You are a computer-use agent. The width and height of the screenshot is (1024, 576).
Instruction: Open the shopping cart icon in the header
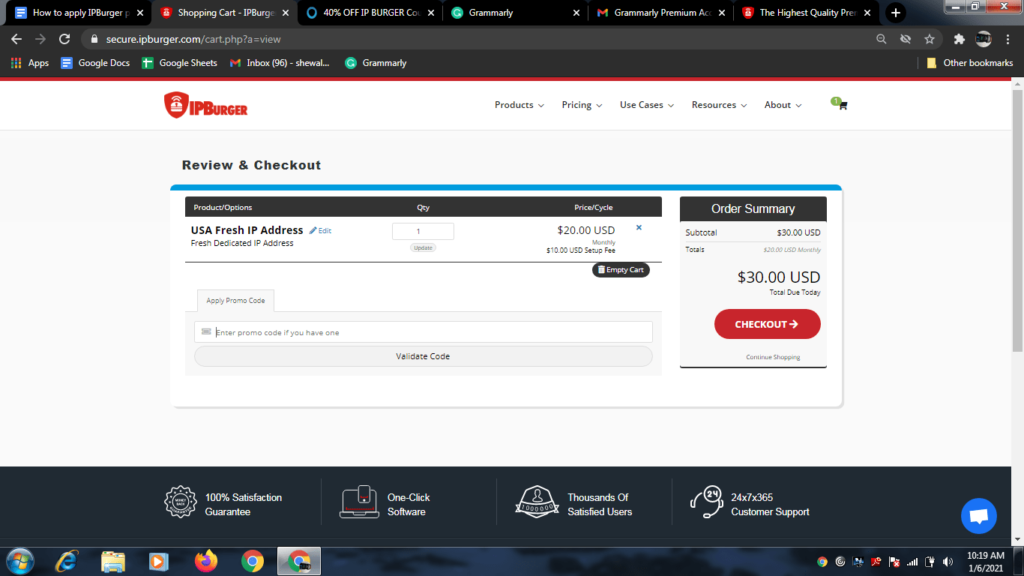840,104
